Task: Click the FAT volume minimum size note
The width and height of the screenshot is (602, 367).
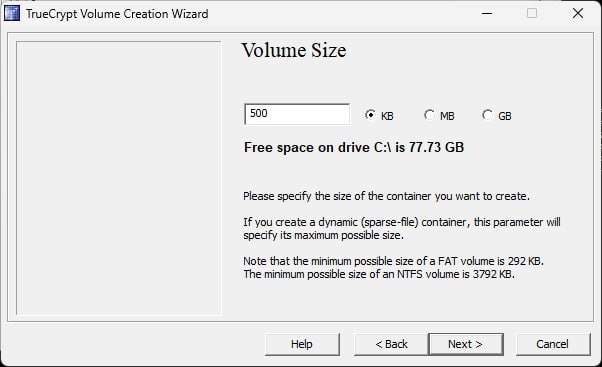Action: 394,261
